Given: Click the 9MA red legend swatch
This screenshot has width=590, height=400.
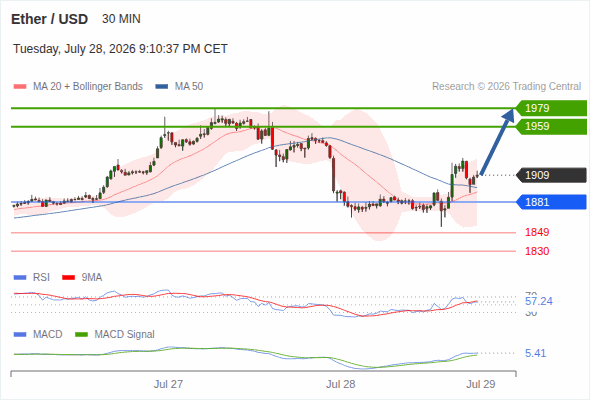Looking at the screenshot, I should (x=68, y=278).
